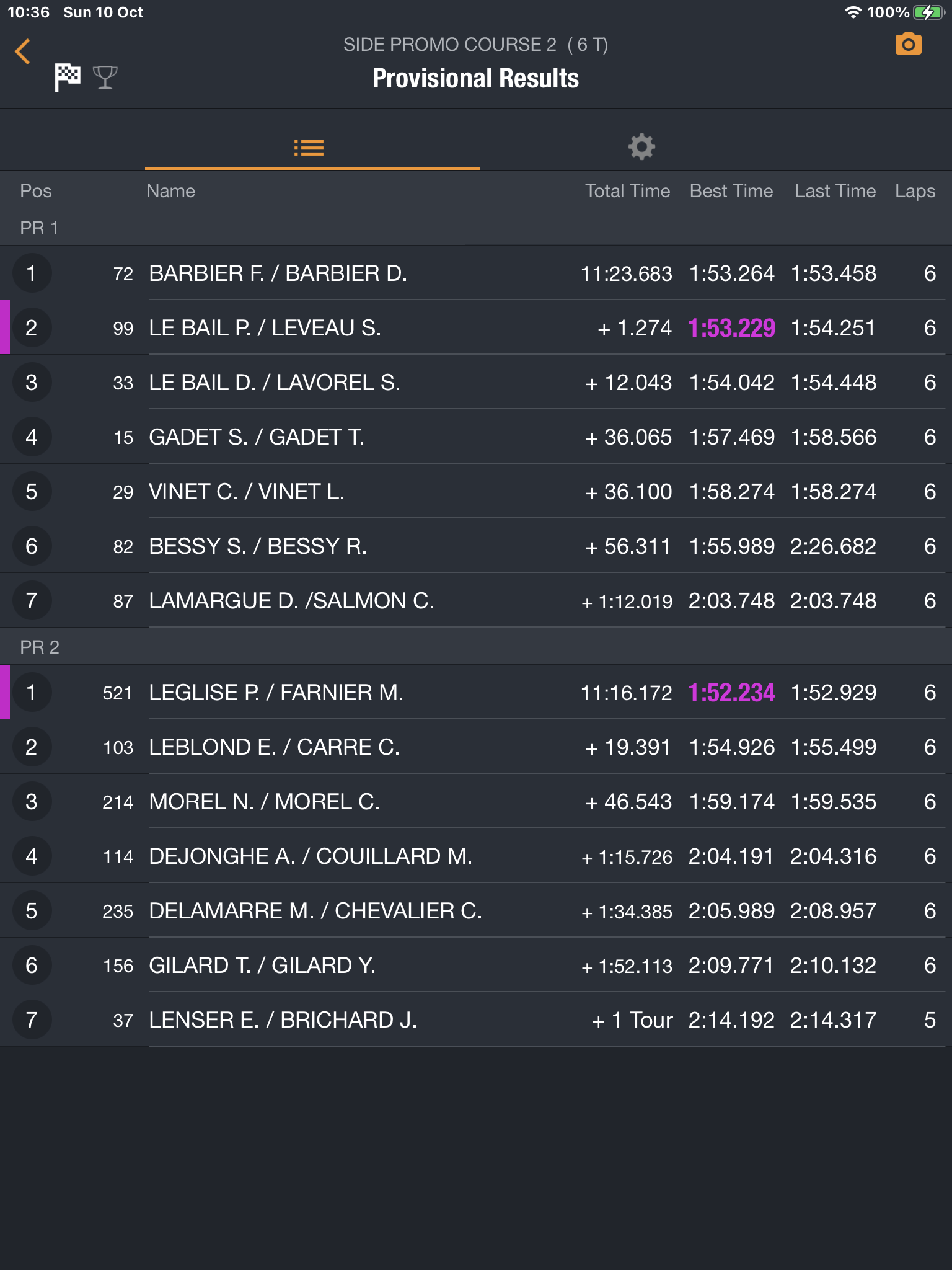This screenshot has height=1270, width=952.
Task: Collapse the PR 1 group header
Action: point(40,228)
